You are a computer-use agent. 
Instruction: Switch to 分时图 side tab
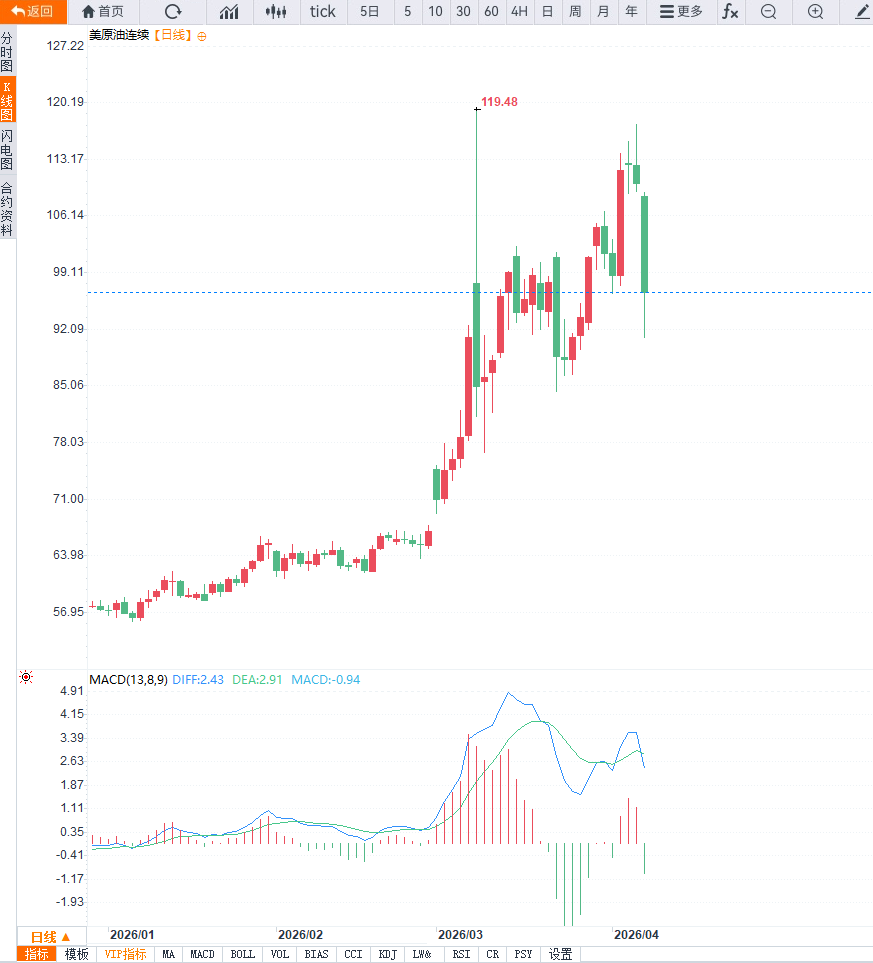[7, 52]
